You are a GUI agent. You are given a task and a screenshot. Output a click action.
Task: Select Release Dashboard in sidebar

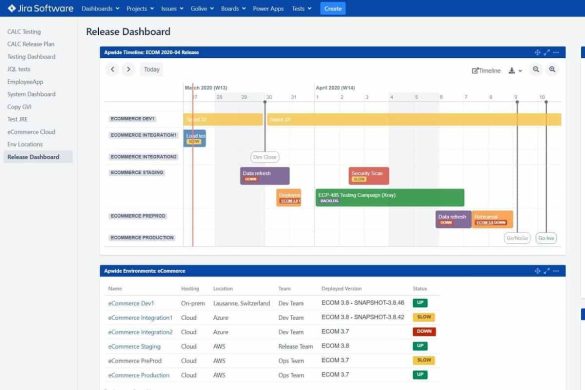(38, 157)
